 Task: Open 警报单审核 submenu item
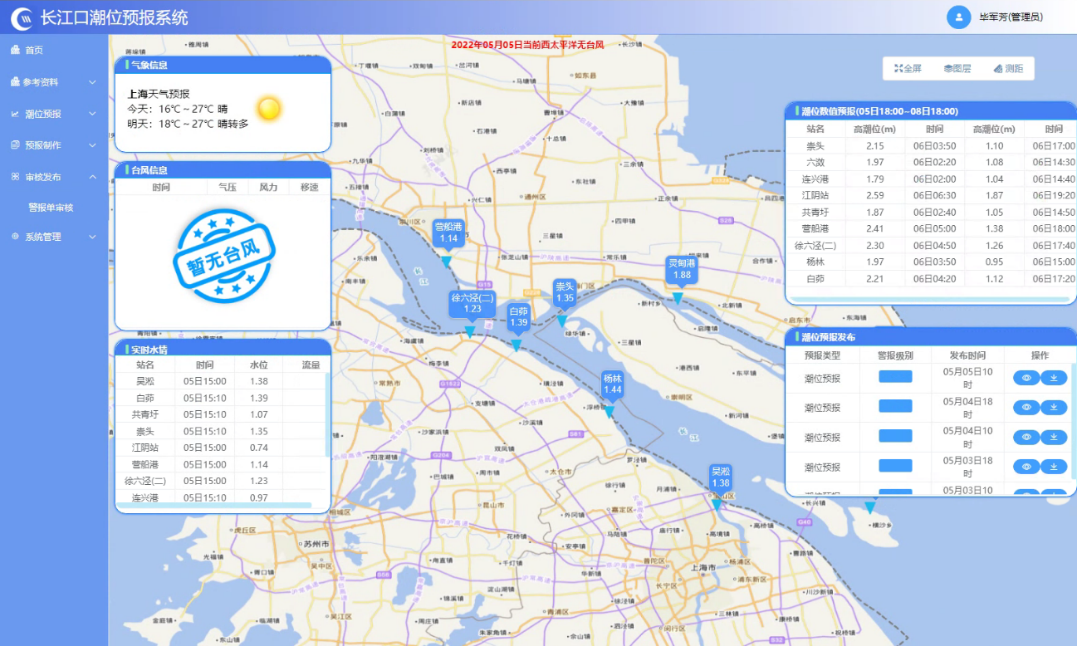click(x=51, y=208)
